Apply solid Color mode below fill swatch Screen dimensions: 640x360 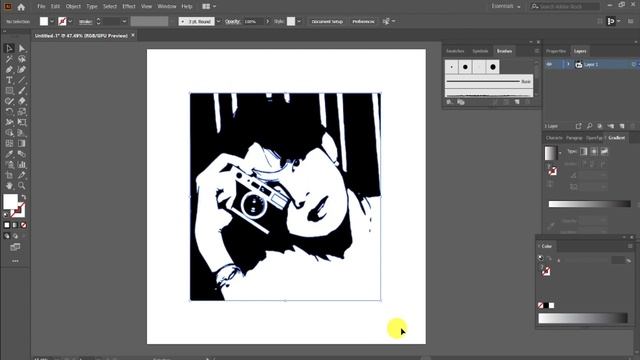(7, 225)
